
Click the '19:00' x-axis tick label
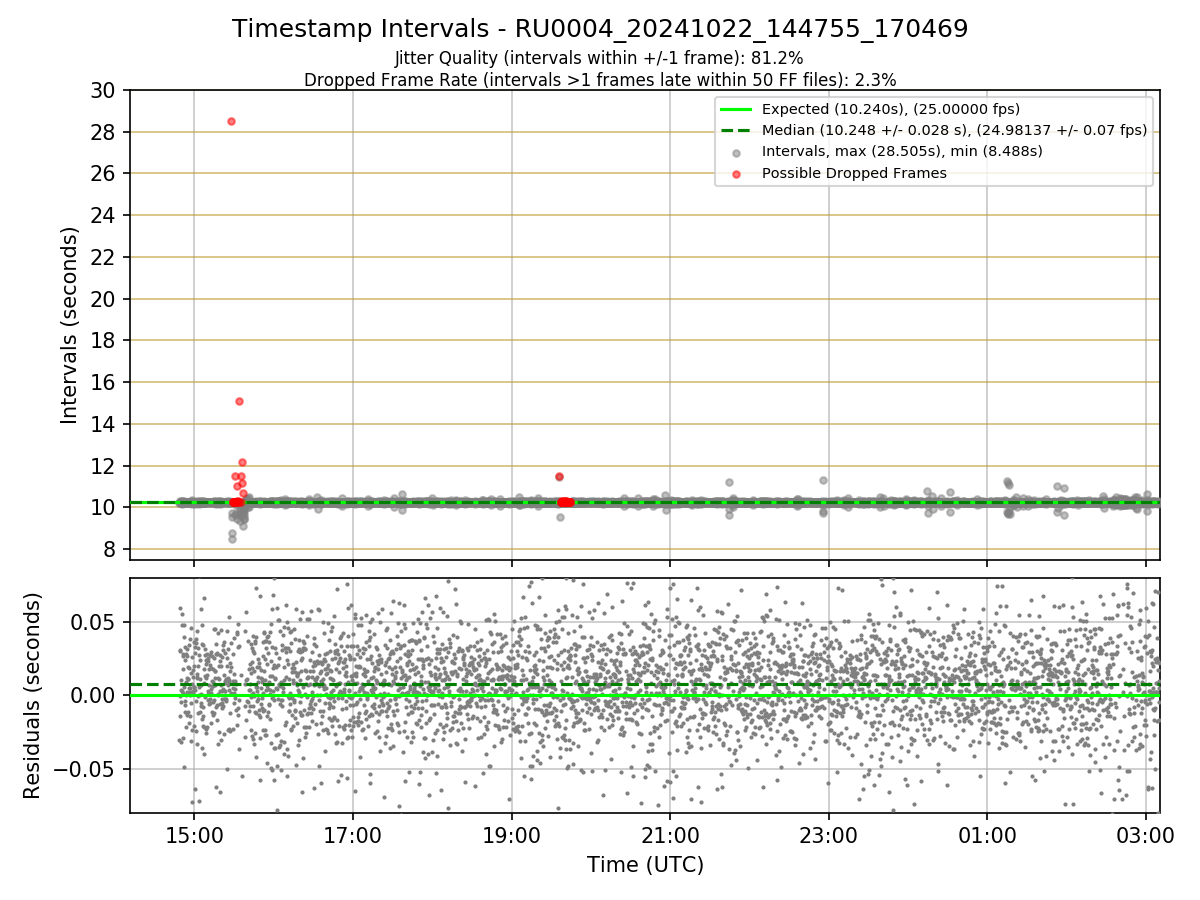(x=512, y=833)
